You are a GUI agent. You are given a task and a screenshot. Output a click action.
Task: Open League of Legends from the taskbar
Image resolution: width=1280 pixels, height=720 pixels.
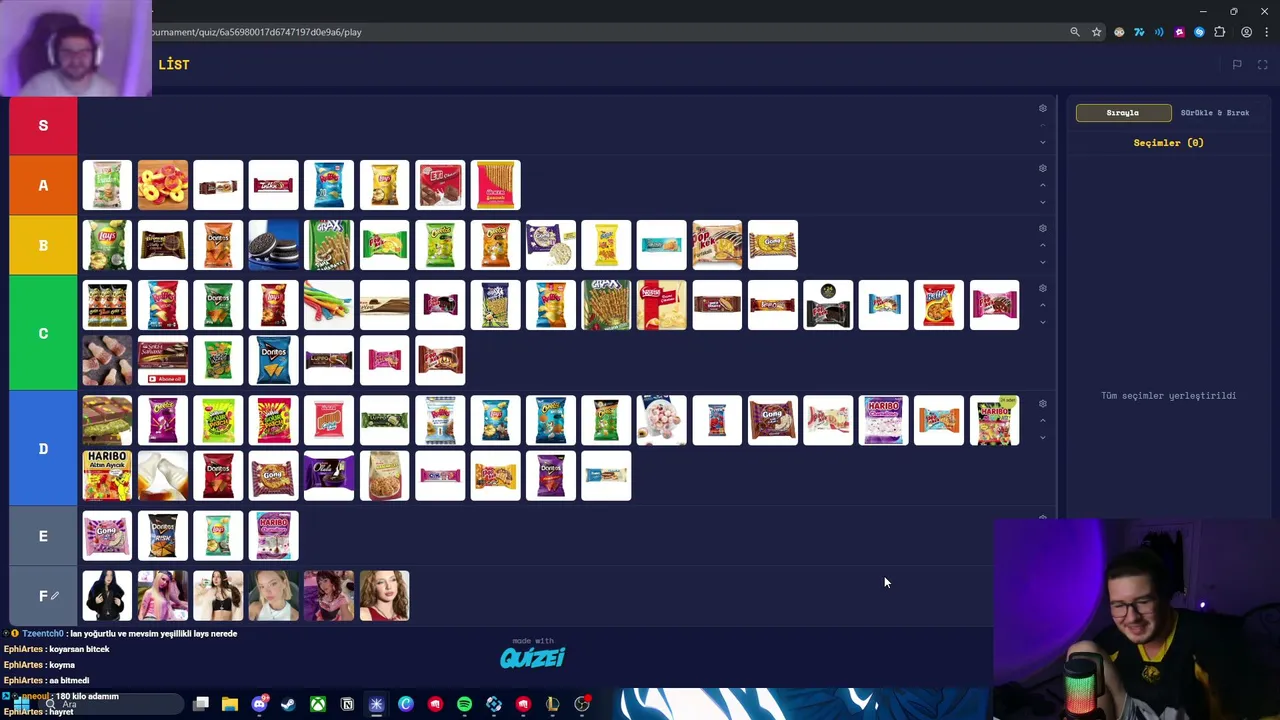click(x=552, y=704)
